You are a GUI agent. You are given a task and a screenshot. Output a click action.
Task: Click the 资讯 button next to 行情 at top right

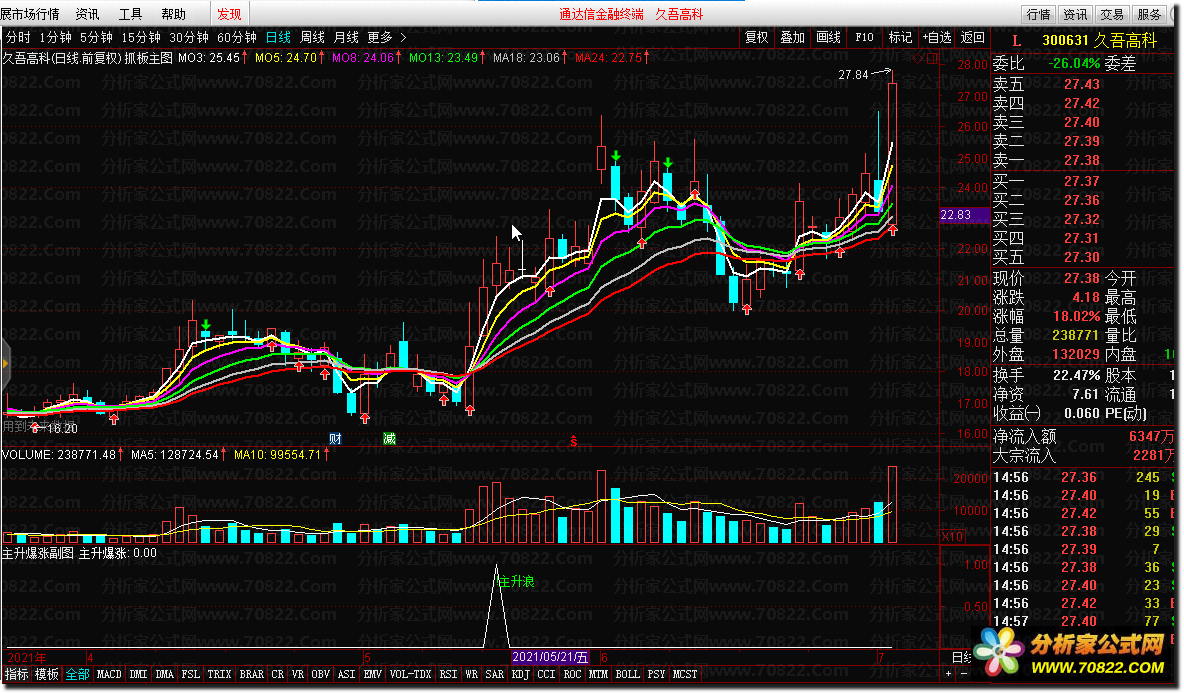(x=1075, y=14)
